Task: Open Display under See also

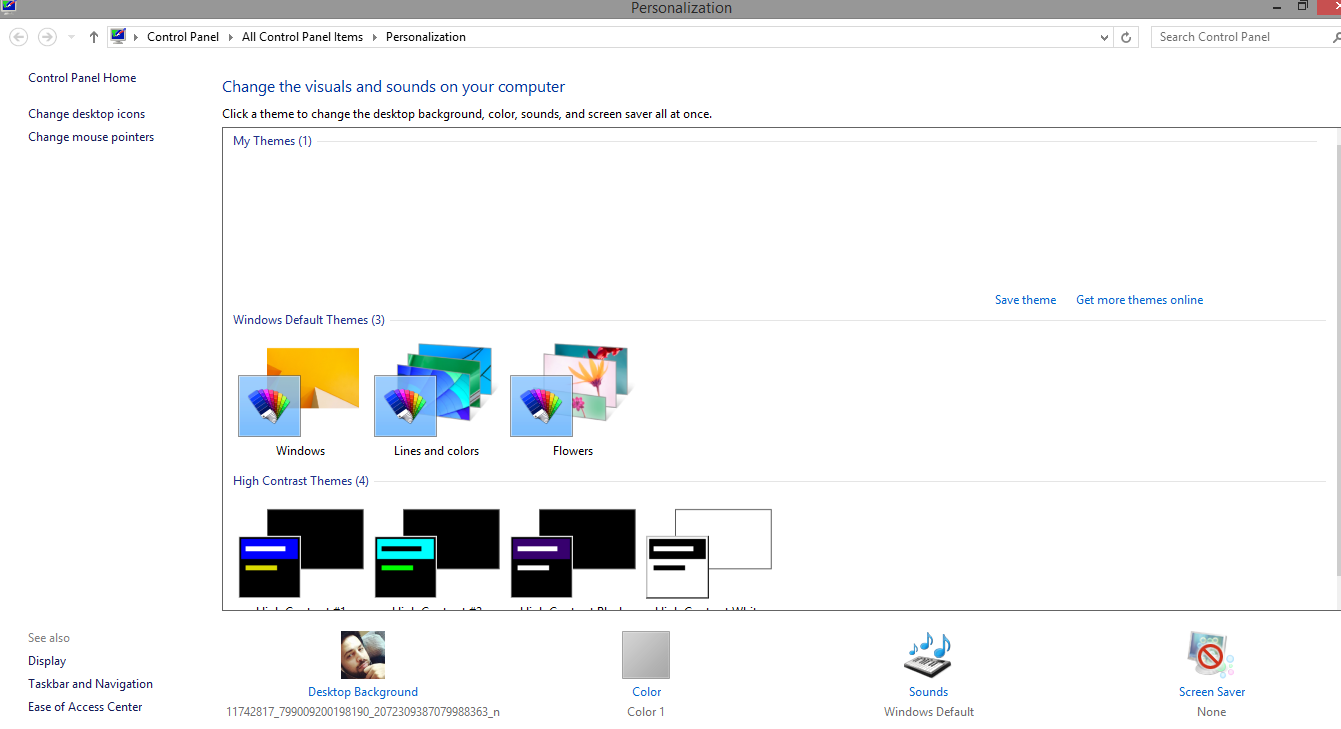Action: pos(47,661)
